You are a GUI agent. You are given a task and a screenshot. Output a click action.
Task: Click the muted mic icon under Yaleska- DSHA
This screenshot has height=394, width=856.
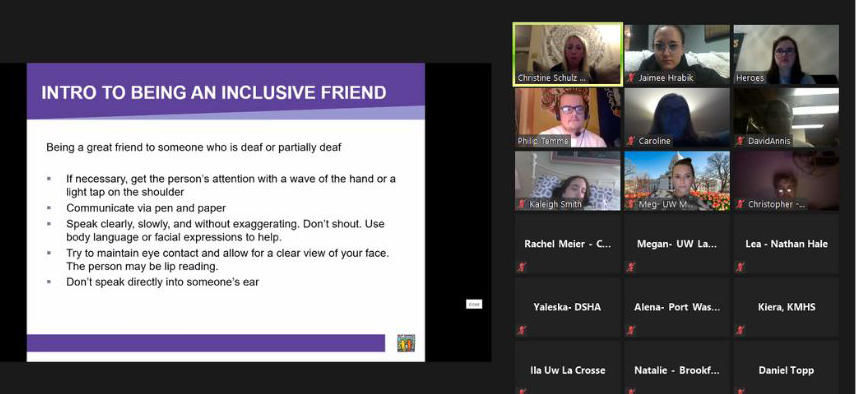[x=522, y=330]
